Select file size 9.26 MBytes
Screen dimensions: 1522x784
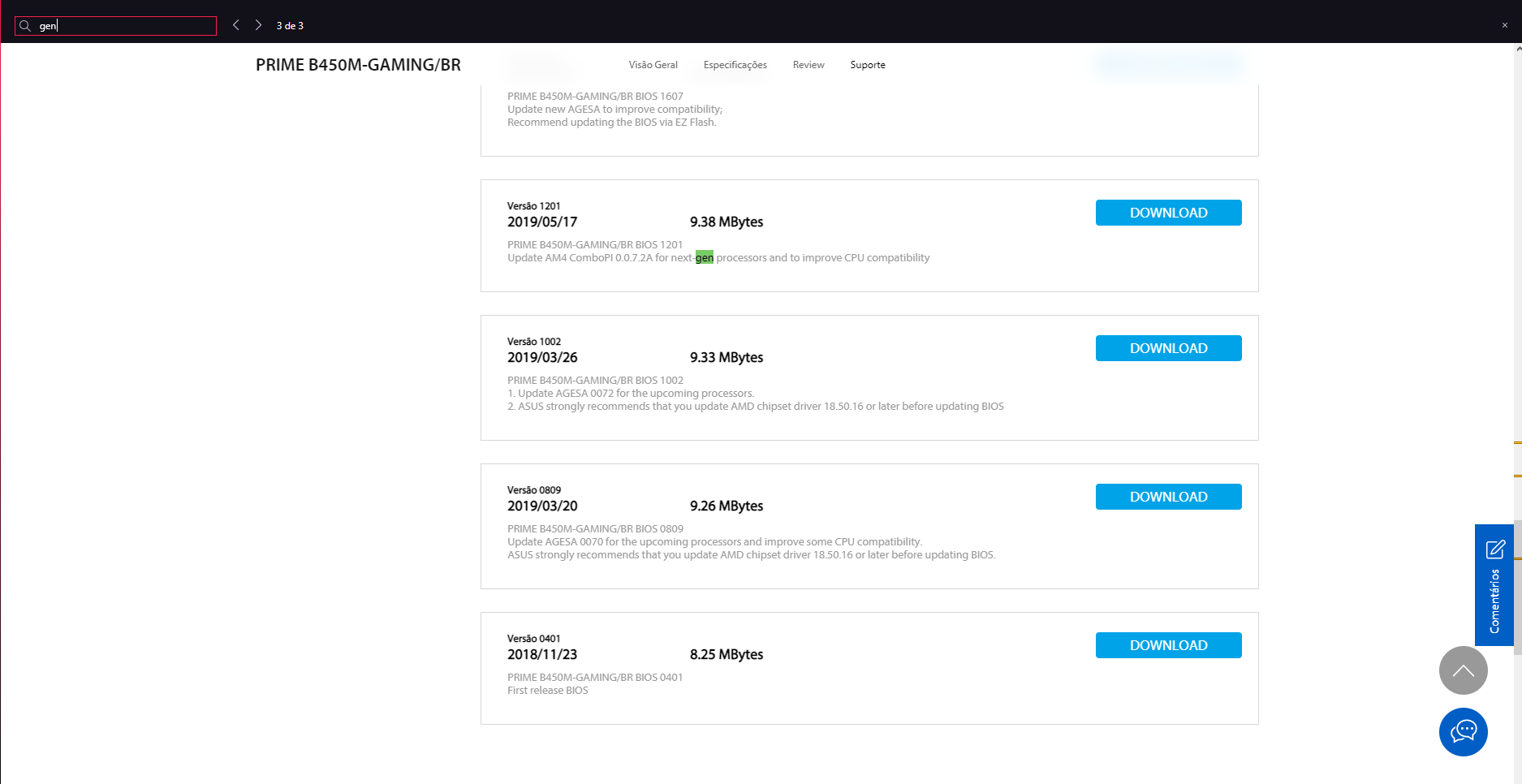click(x=727, y=506)
